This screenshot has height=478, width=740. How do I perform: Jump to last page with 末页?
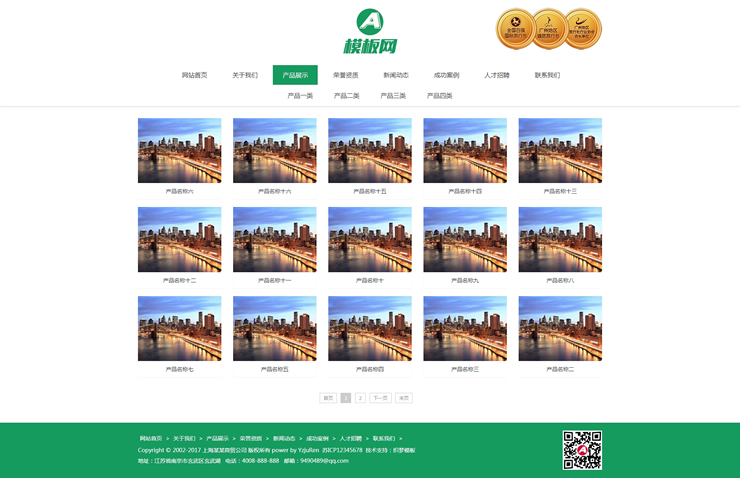(x=404, y=398)
